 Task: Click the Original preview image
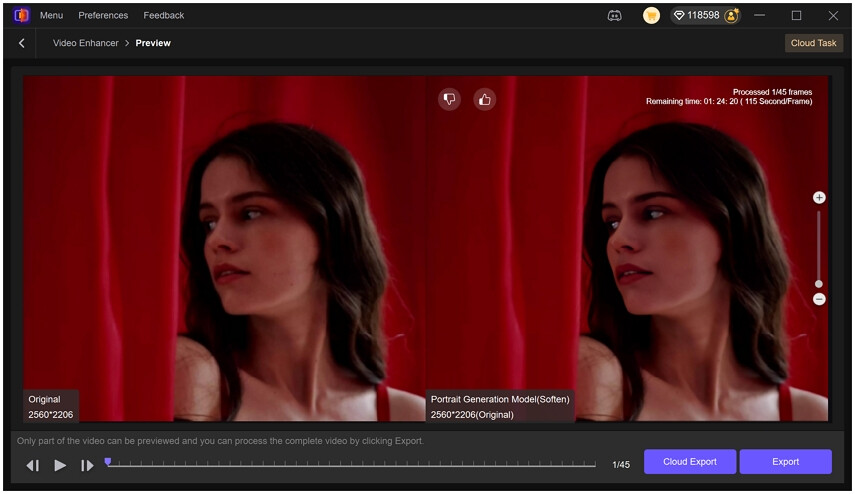tap(224, 248)
